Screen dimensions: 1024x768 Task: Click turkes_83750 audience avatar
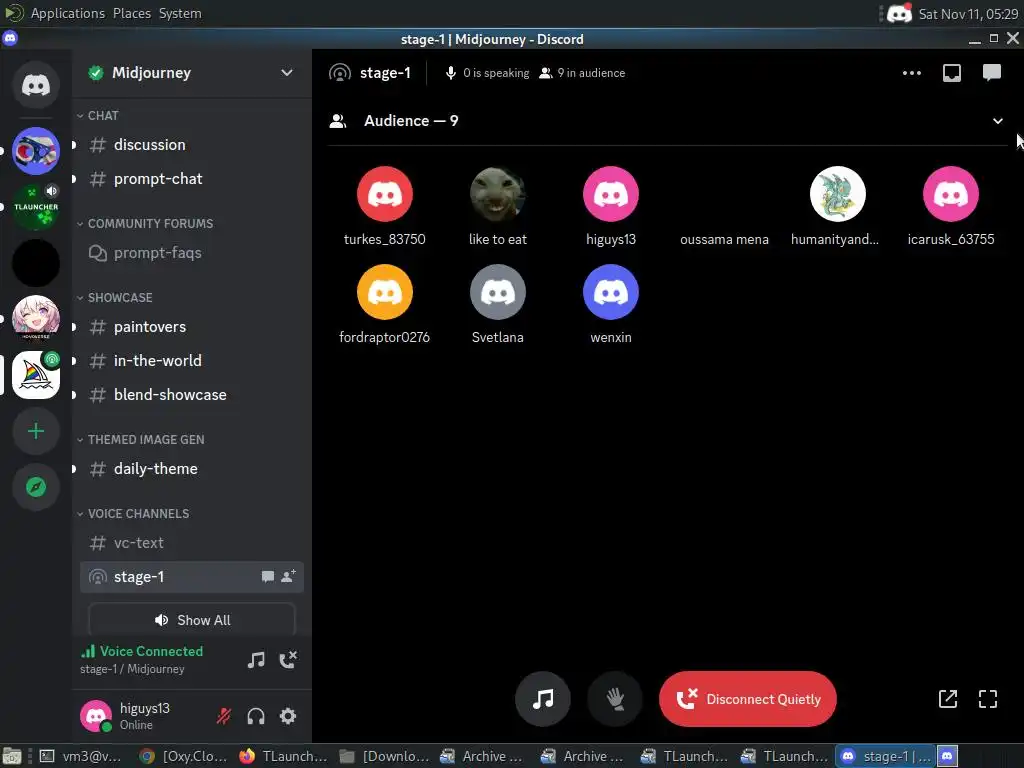(x=385, y=194)
